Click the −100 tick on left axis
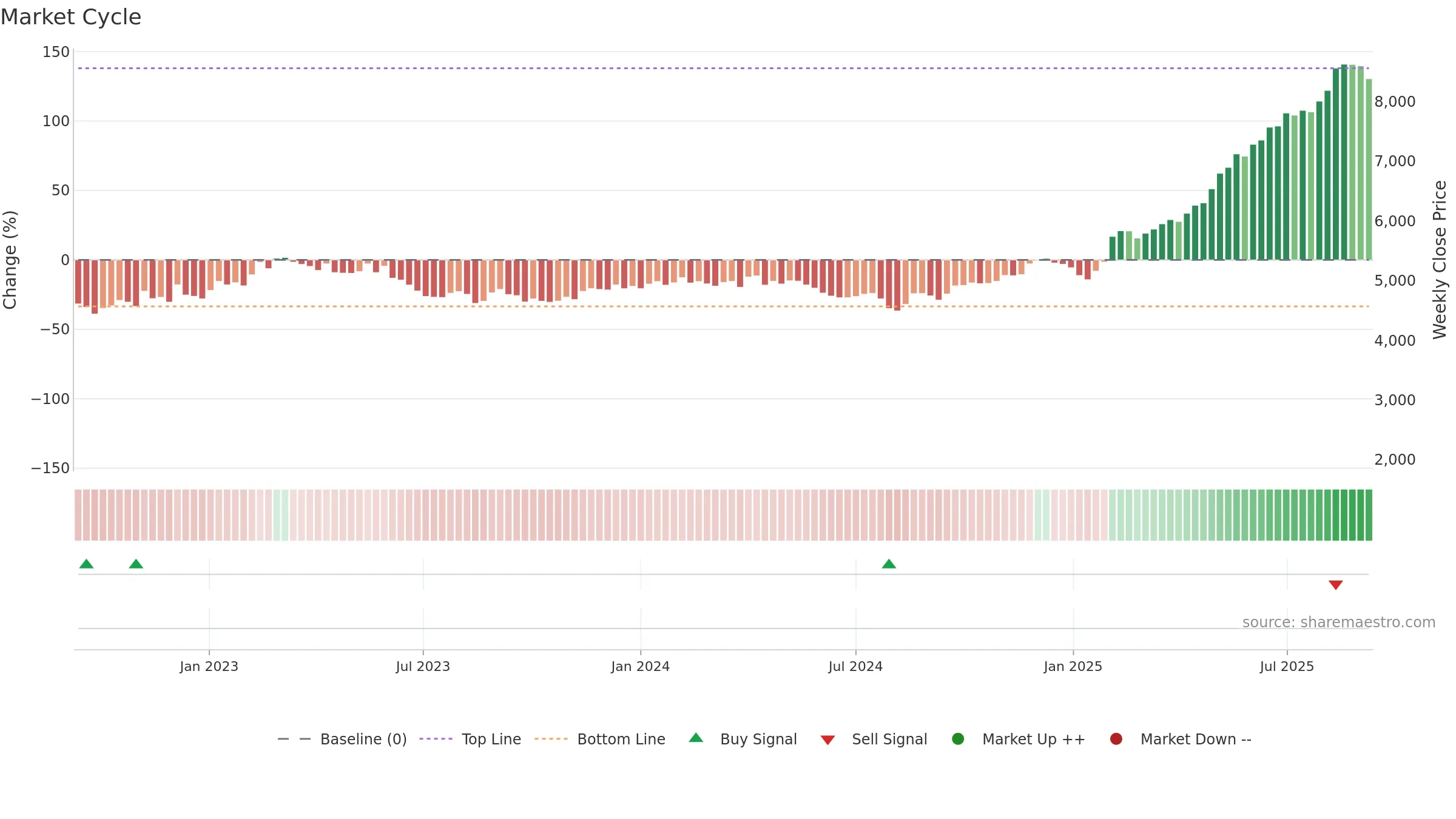 pos(50,399)
